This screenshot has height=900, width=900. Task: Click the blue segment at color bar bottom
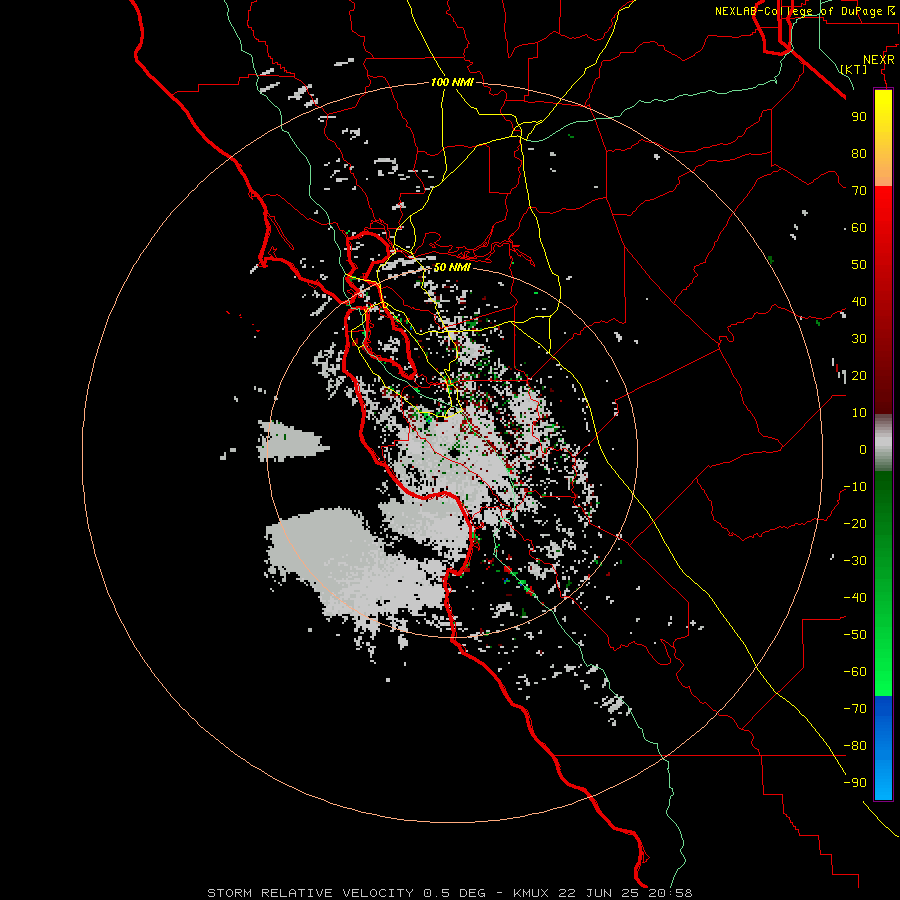[x=883, y=748]
